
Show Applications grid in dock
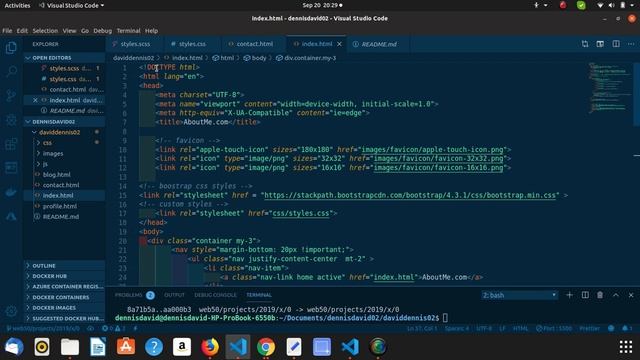coord(625,347)
